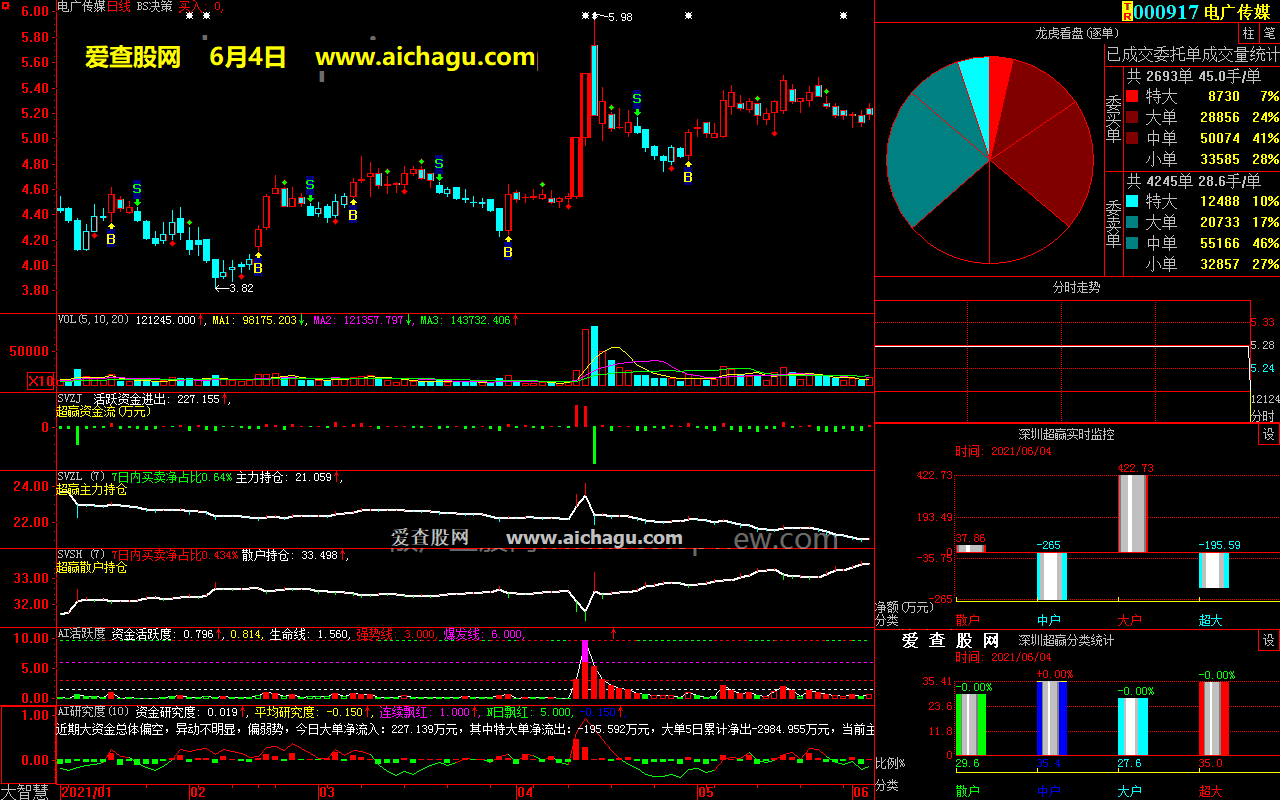The image size is (1280, 800).
Task: Click the MA3: 143732.406 value
Action: point(465,321)
